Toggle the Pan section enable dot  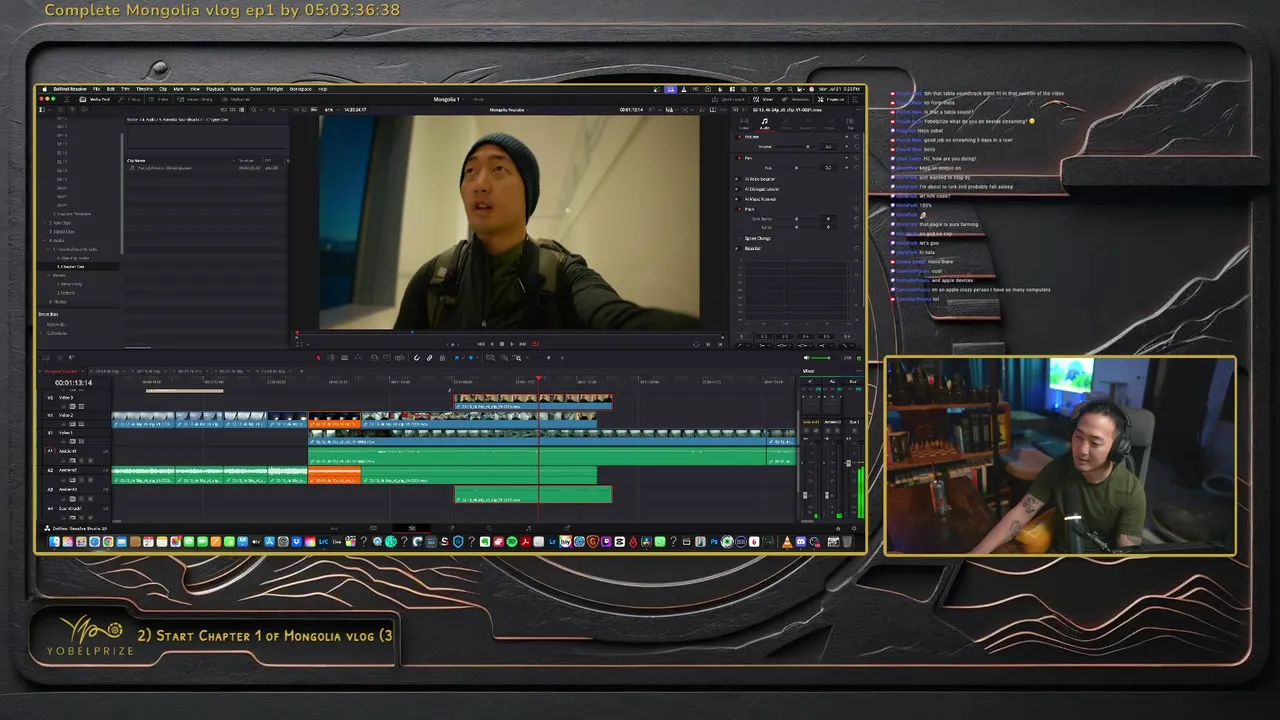(x=739, y=158)
